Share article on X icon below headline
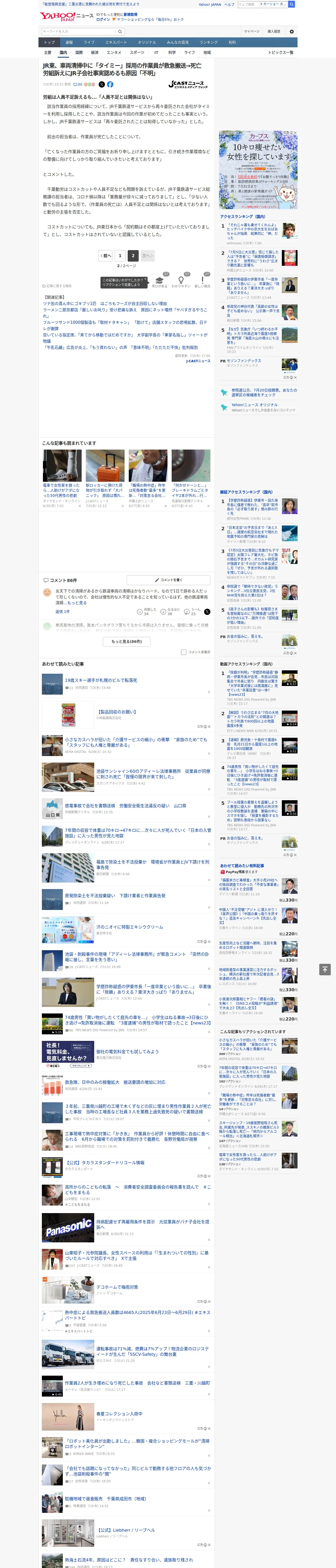Screen dimensions: 336x1568 click(102, 85)
